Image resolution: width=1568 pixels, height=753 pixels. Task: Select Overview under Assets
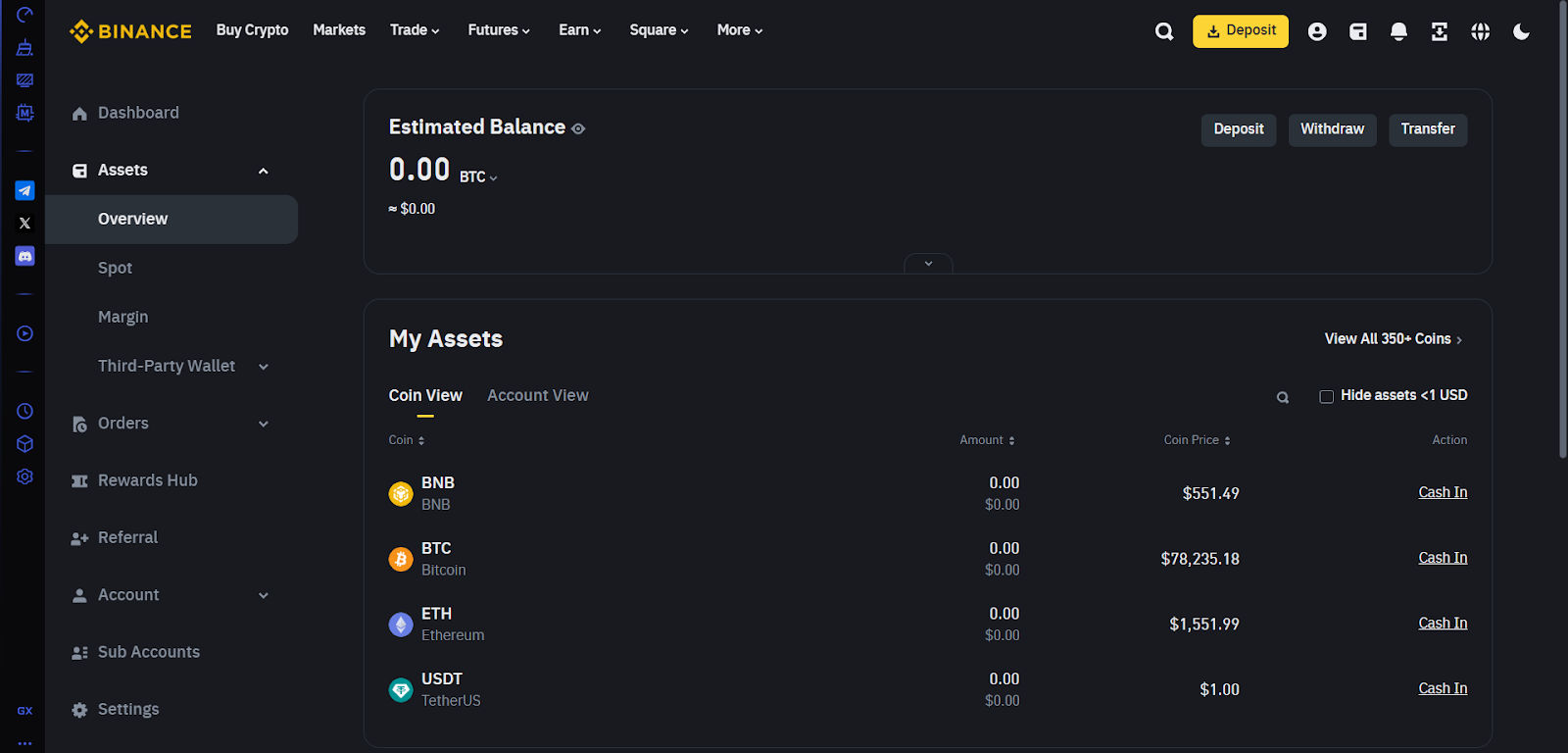tap(171, 219)
